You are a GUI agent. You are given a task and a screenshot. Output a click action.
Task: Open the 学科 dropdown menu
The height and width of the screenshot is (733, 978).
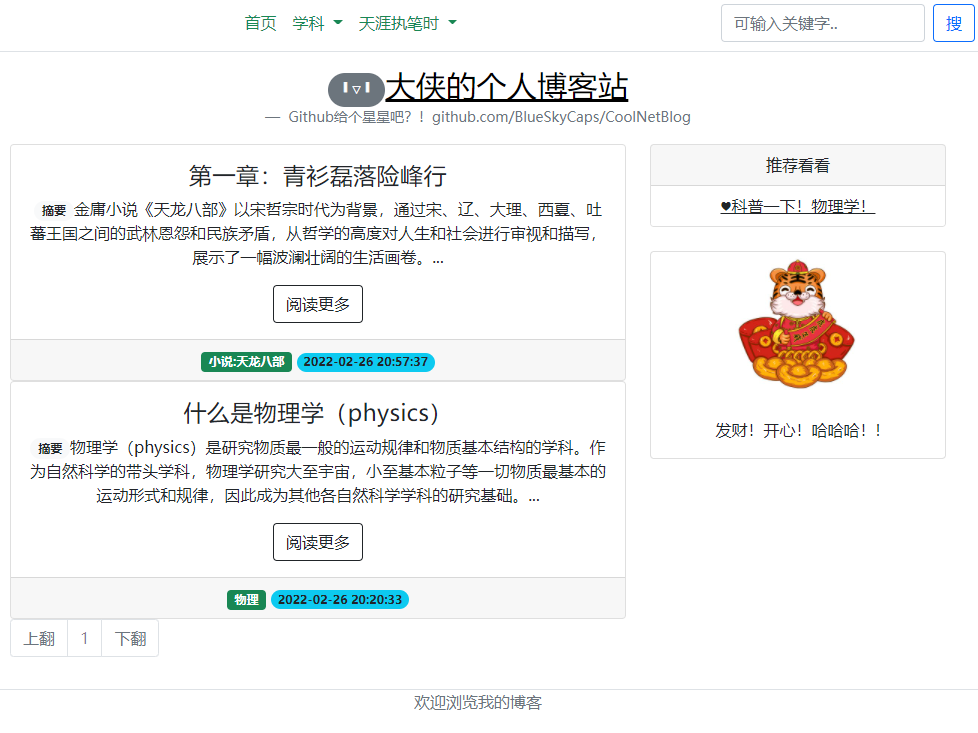pos(318,22)
